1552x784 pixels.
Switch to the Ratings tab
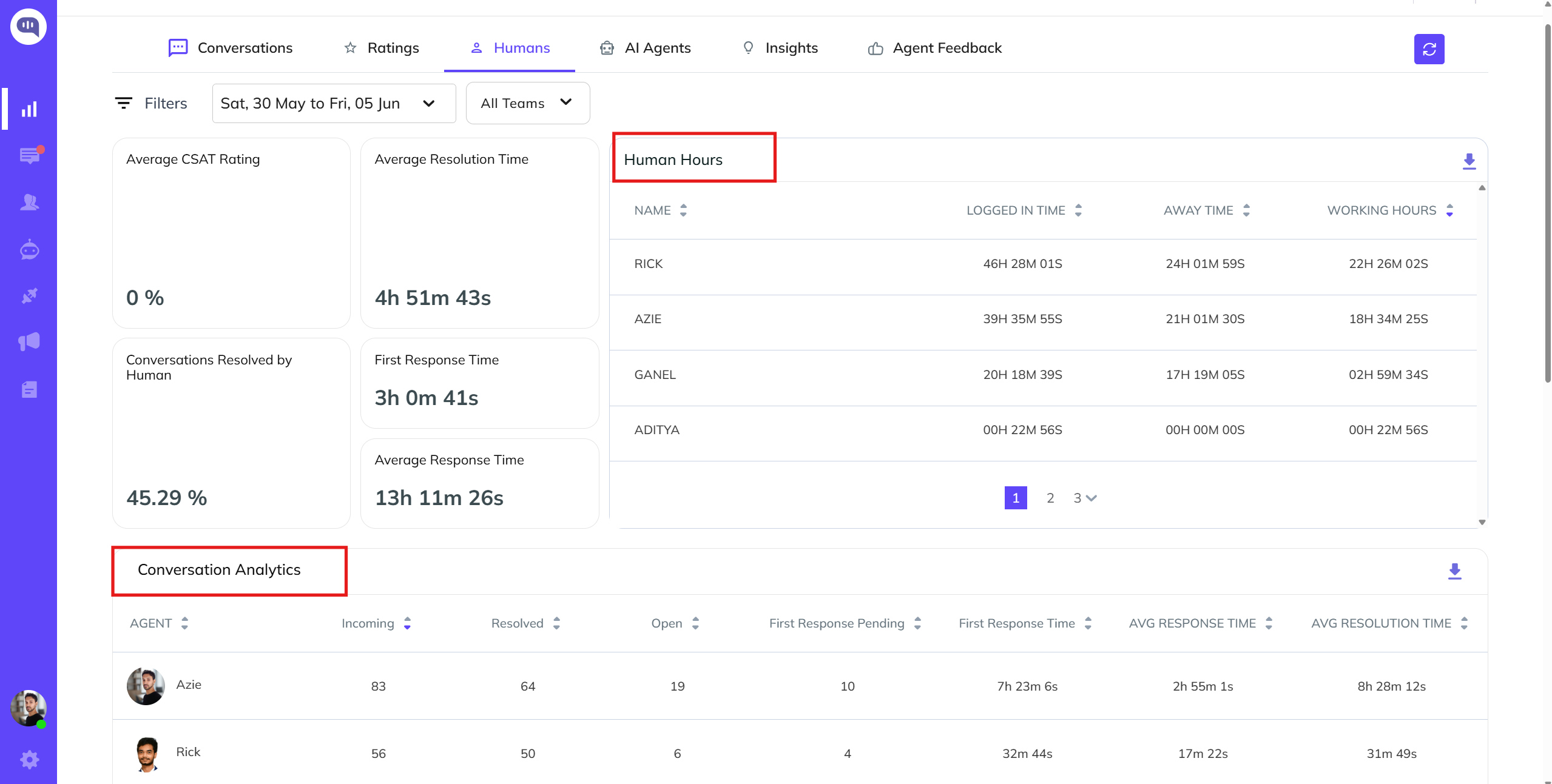pyautogui.click(x=382, y=48)
